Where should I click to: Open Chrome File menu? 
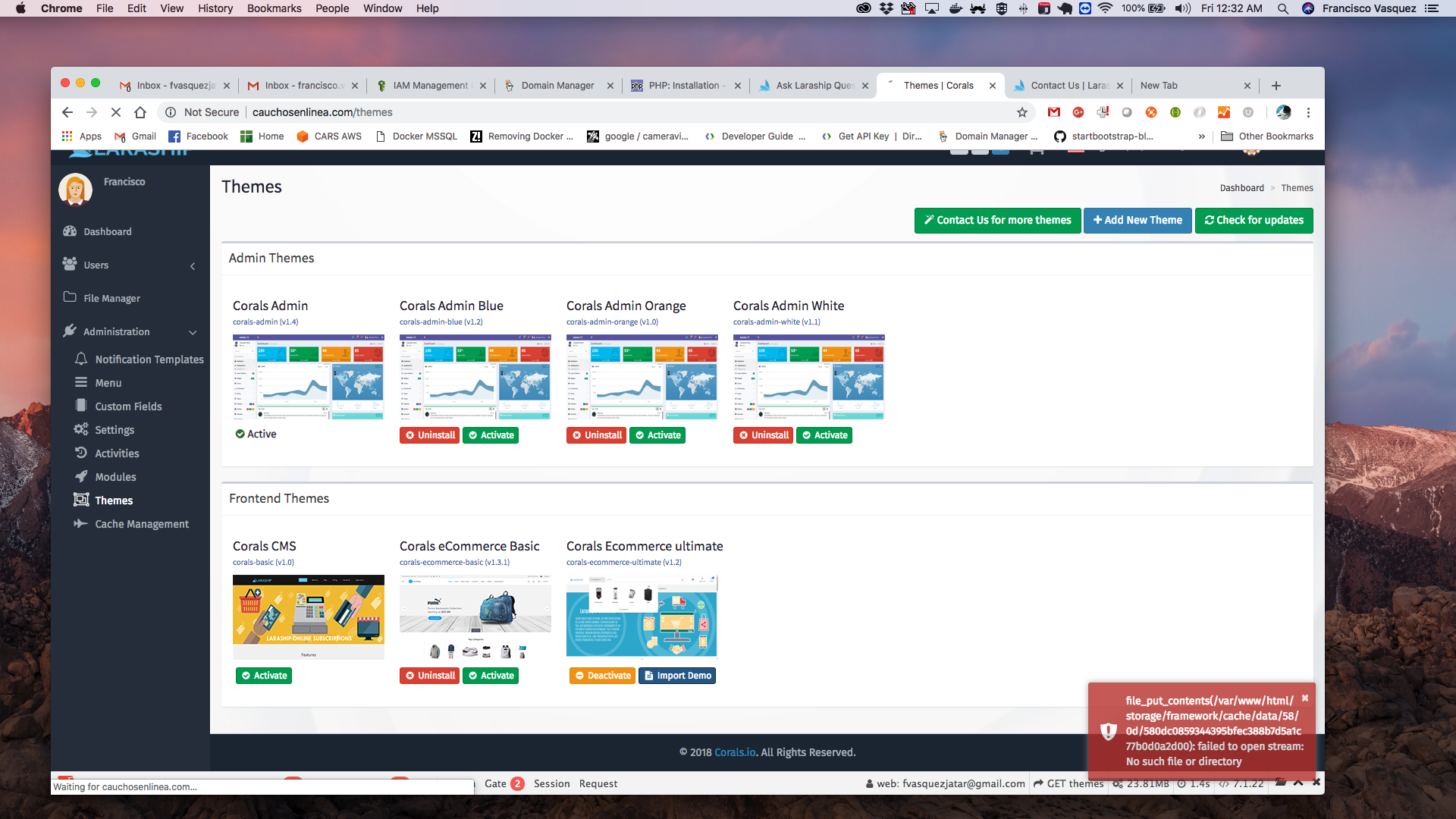pyautogui.click(x=105, y=8)
